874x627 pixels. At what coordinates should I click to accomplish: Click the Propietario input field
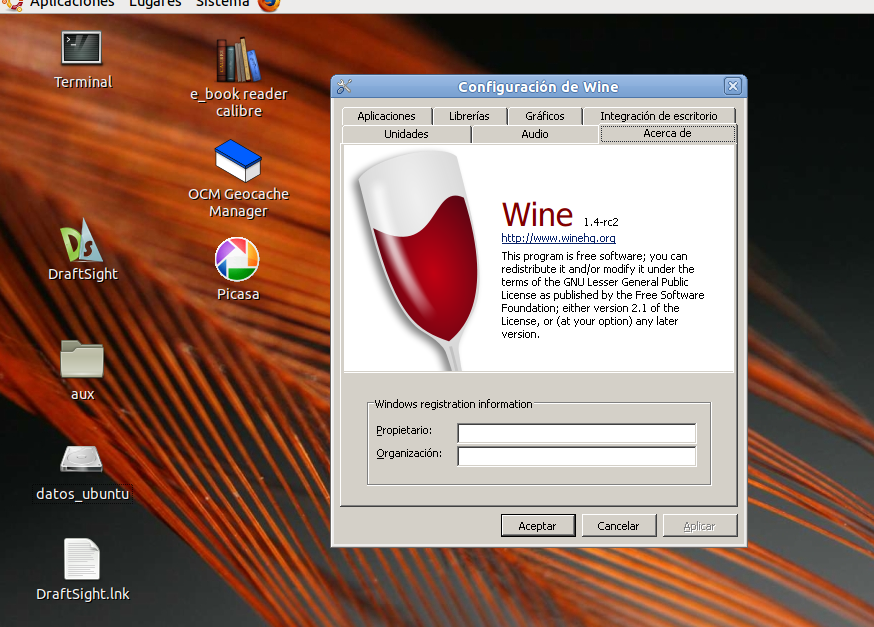576,433
